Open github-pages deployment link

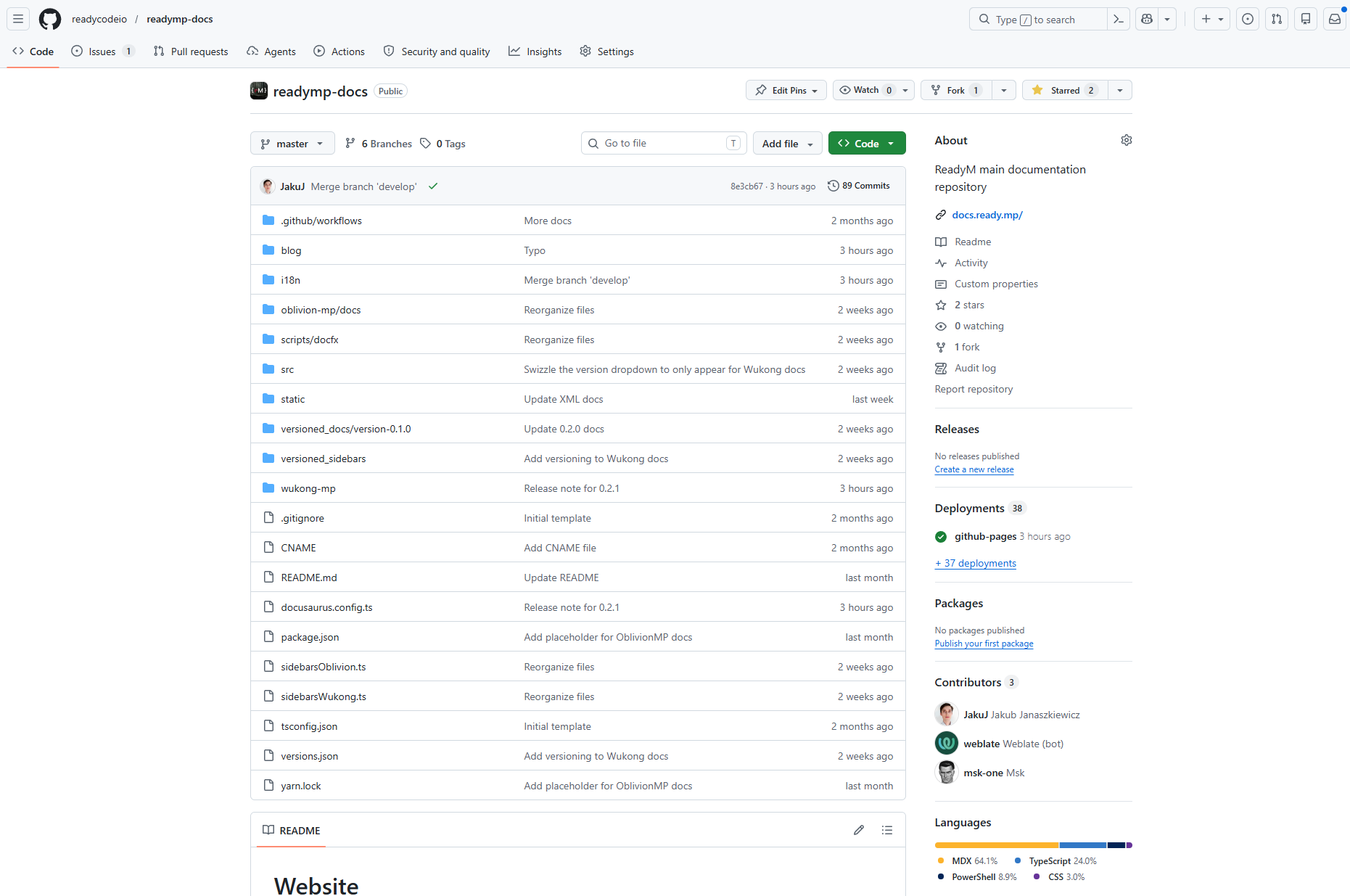(x=985, y=536)
